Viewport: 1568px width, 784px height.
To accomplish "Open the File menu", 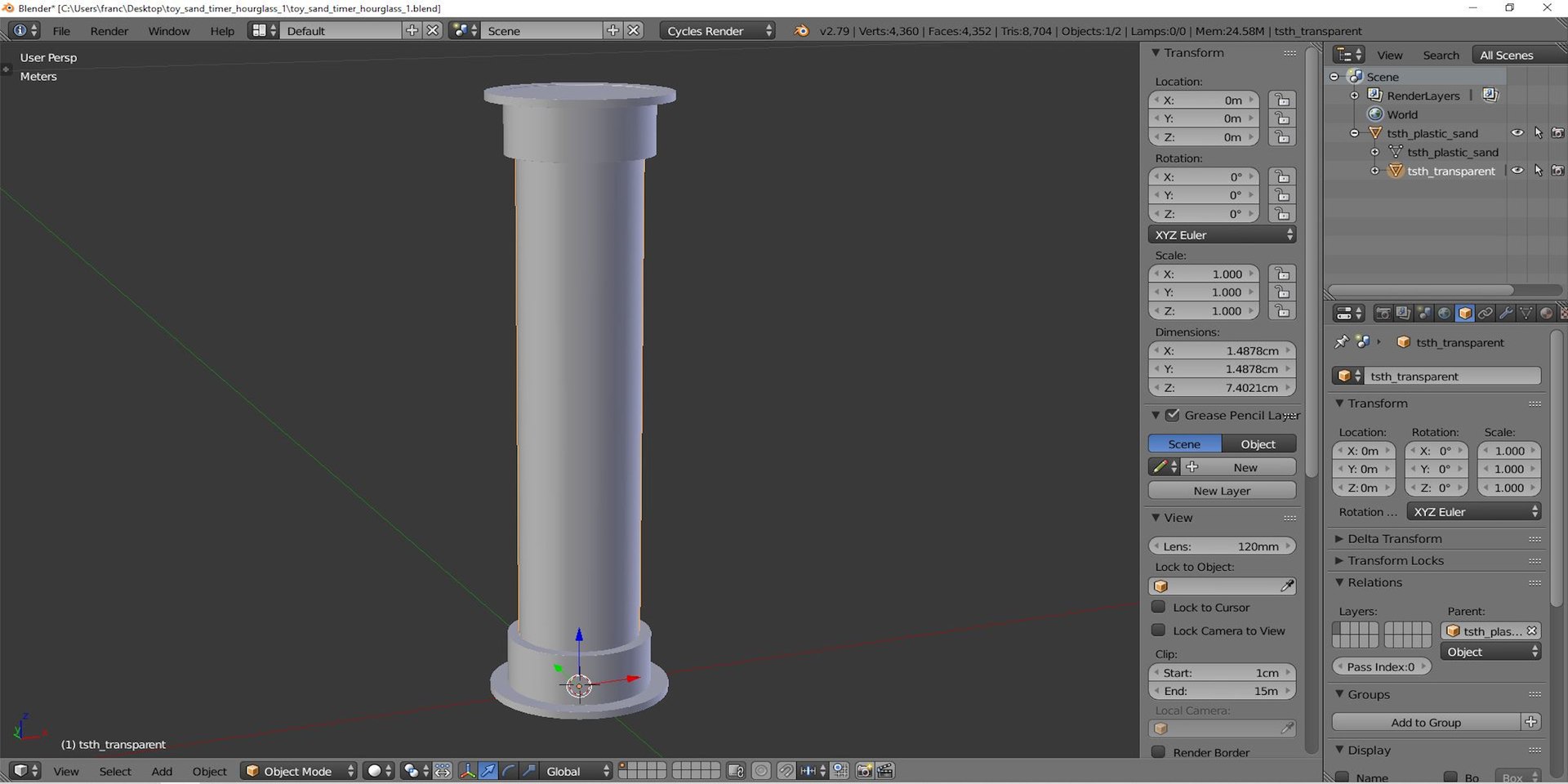I will click(x=61, y=31).
